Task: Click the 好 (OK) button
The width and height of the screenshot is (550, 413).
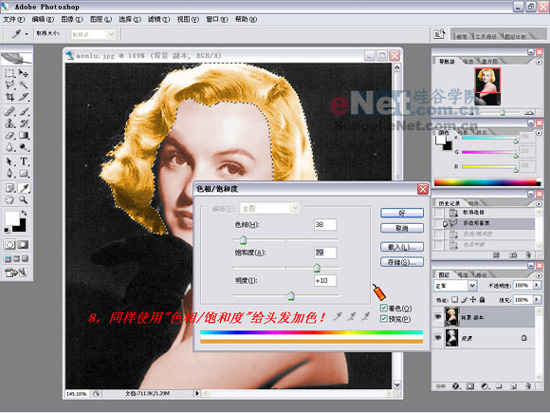Action: coord(402,213)
